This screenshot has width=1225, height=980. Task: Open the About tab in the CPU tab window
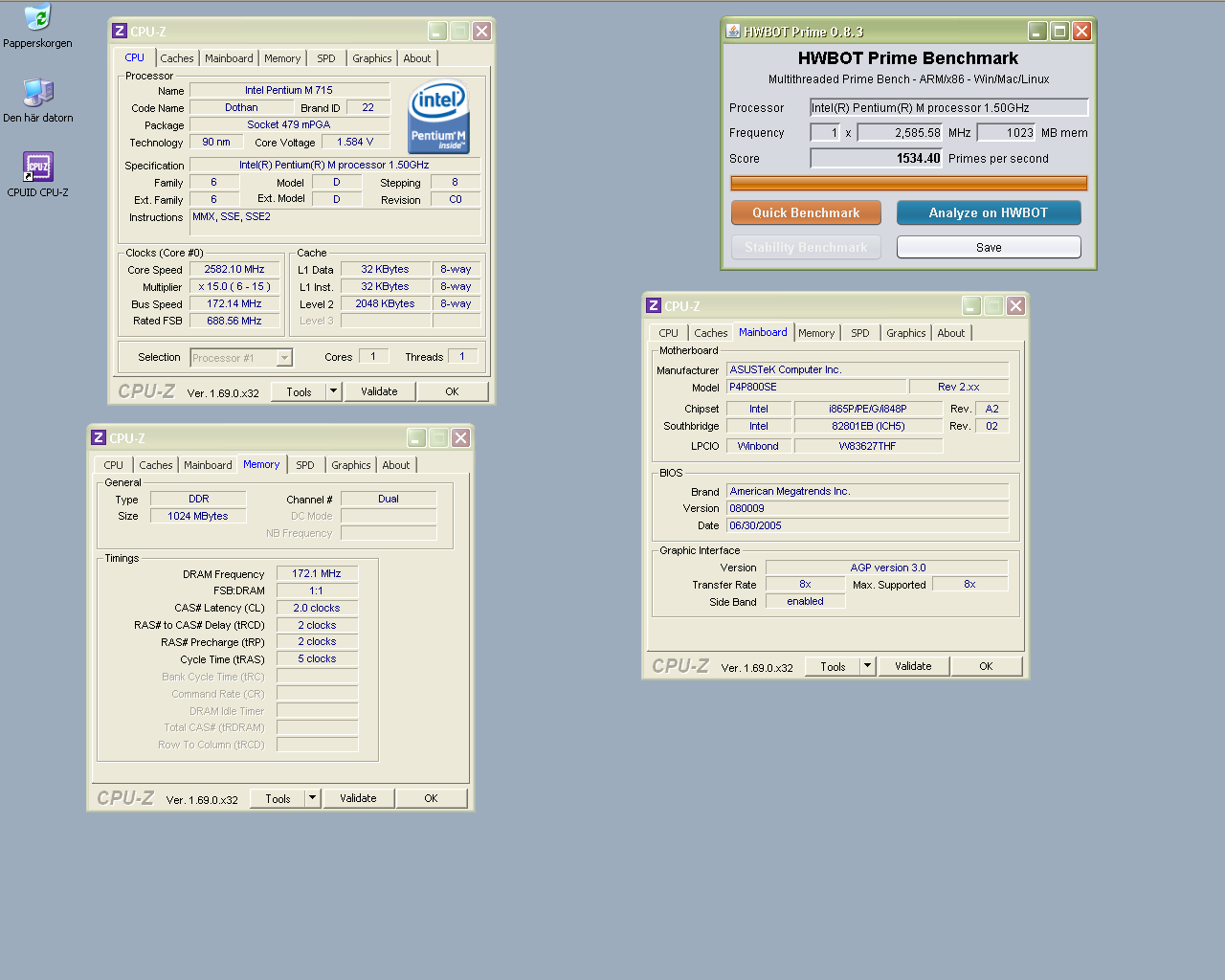tap(417, 58)
